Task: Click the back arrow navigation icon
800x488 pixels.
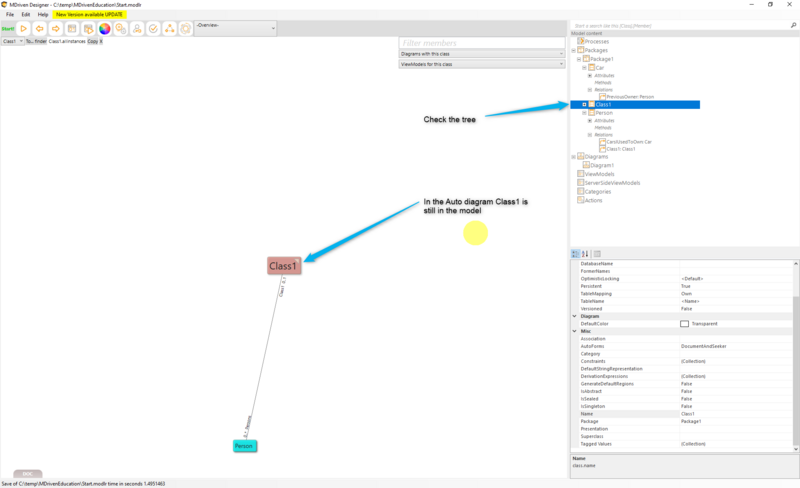Action: tap(40, 29)
